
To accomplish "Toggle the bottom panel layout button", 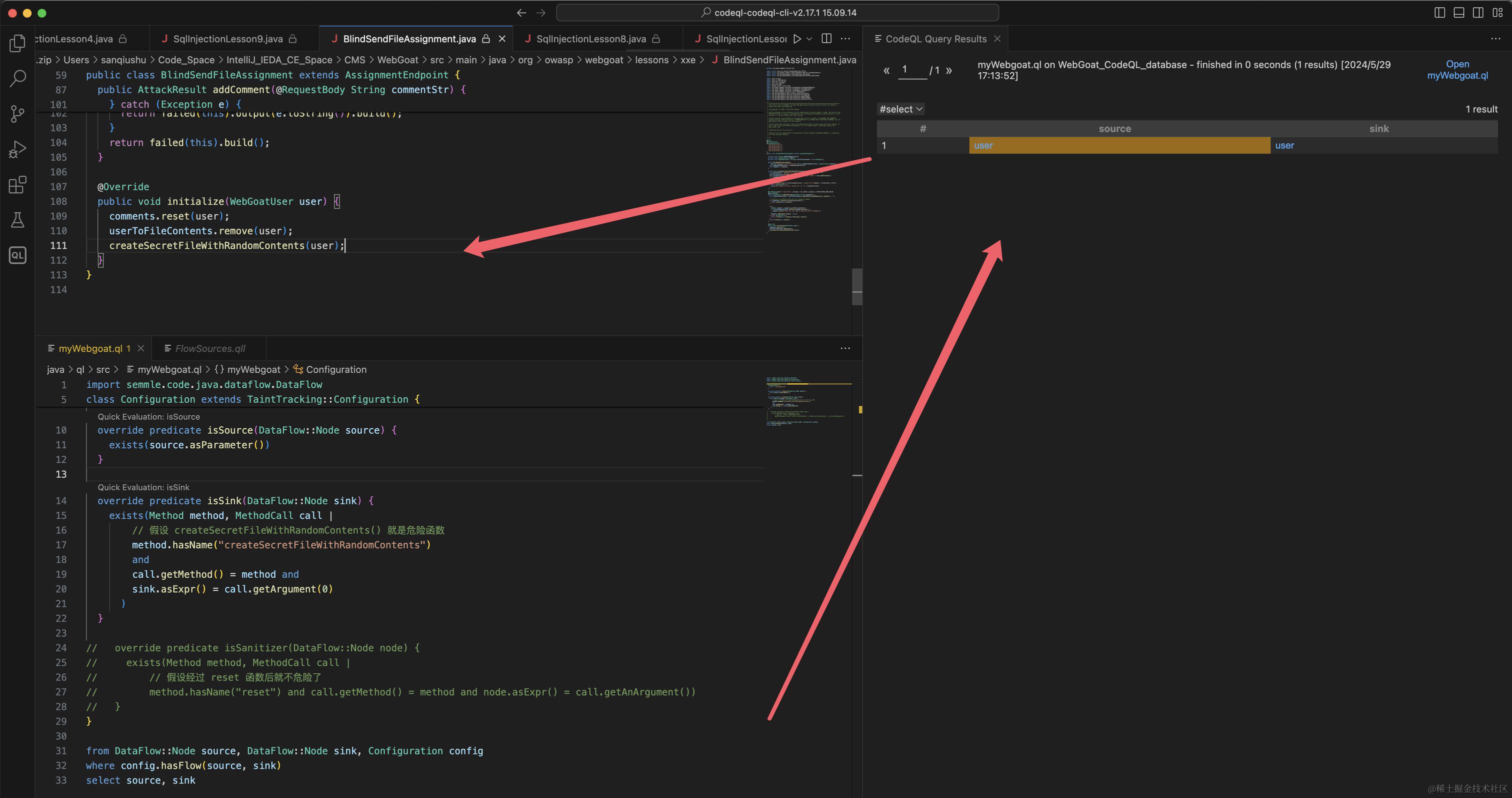I will click(1458, 12).
